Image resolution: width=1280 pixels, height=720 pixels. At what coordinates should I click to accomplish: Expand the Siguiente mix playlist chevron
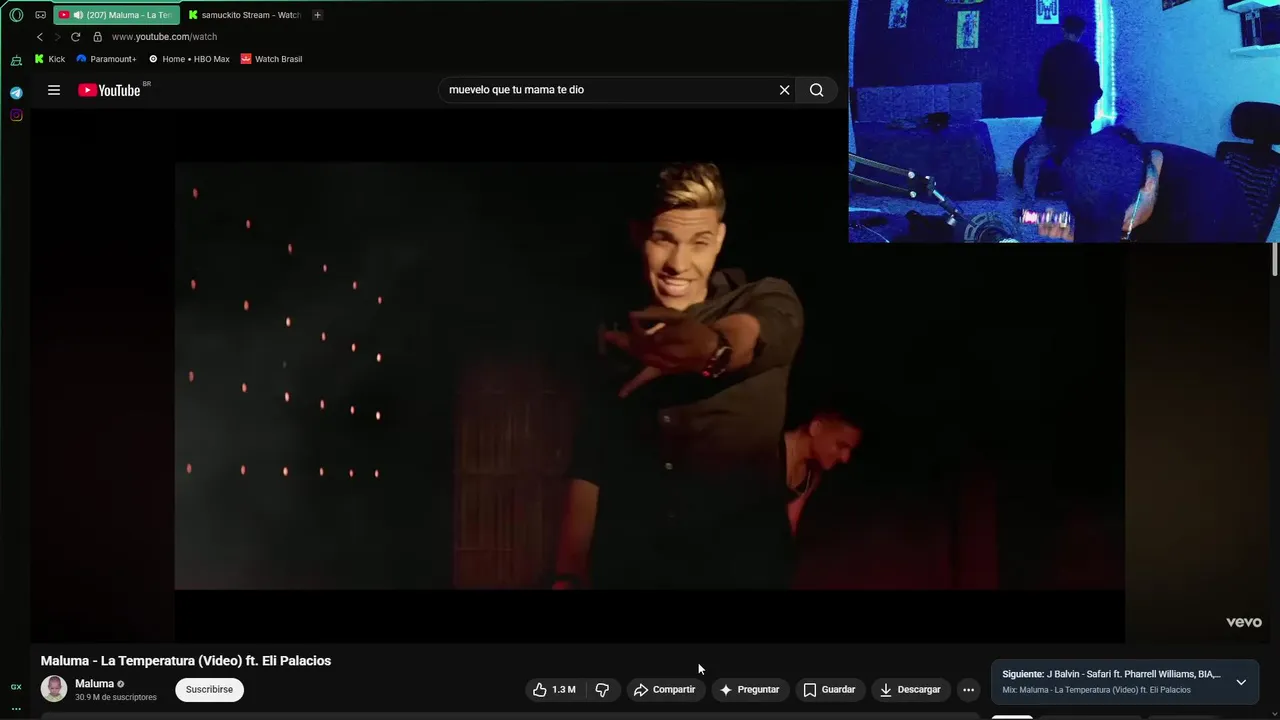coord(1241,682)
